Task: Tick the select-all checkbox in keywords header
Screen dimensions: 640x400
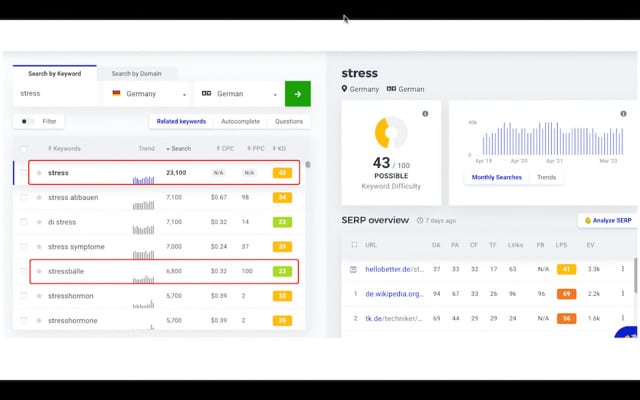Action: click(23, 149)
